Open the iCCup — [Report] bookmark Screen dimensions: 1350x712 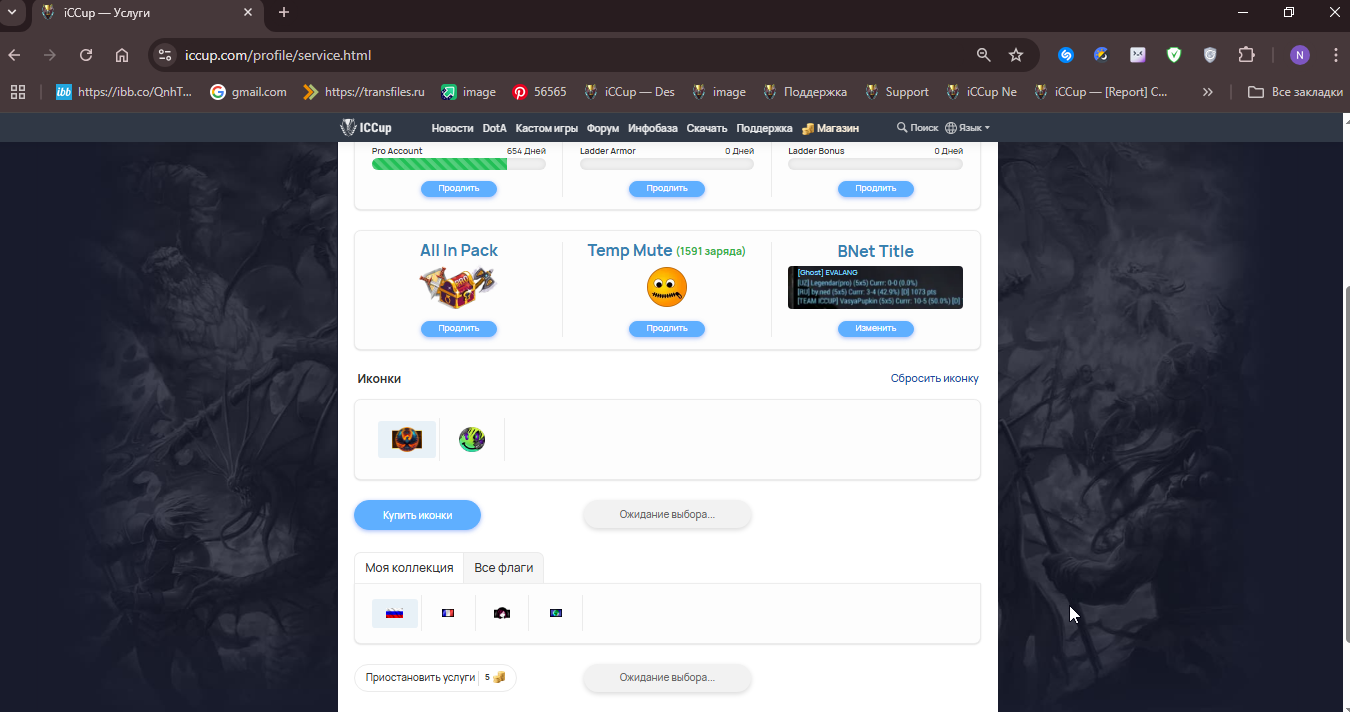click(x=1100, y=92)
